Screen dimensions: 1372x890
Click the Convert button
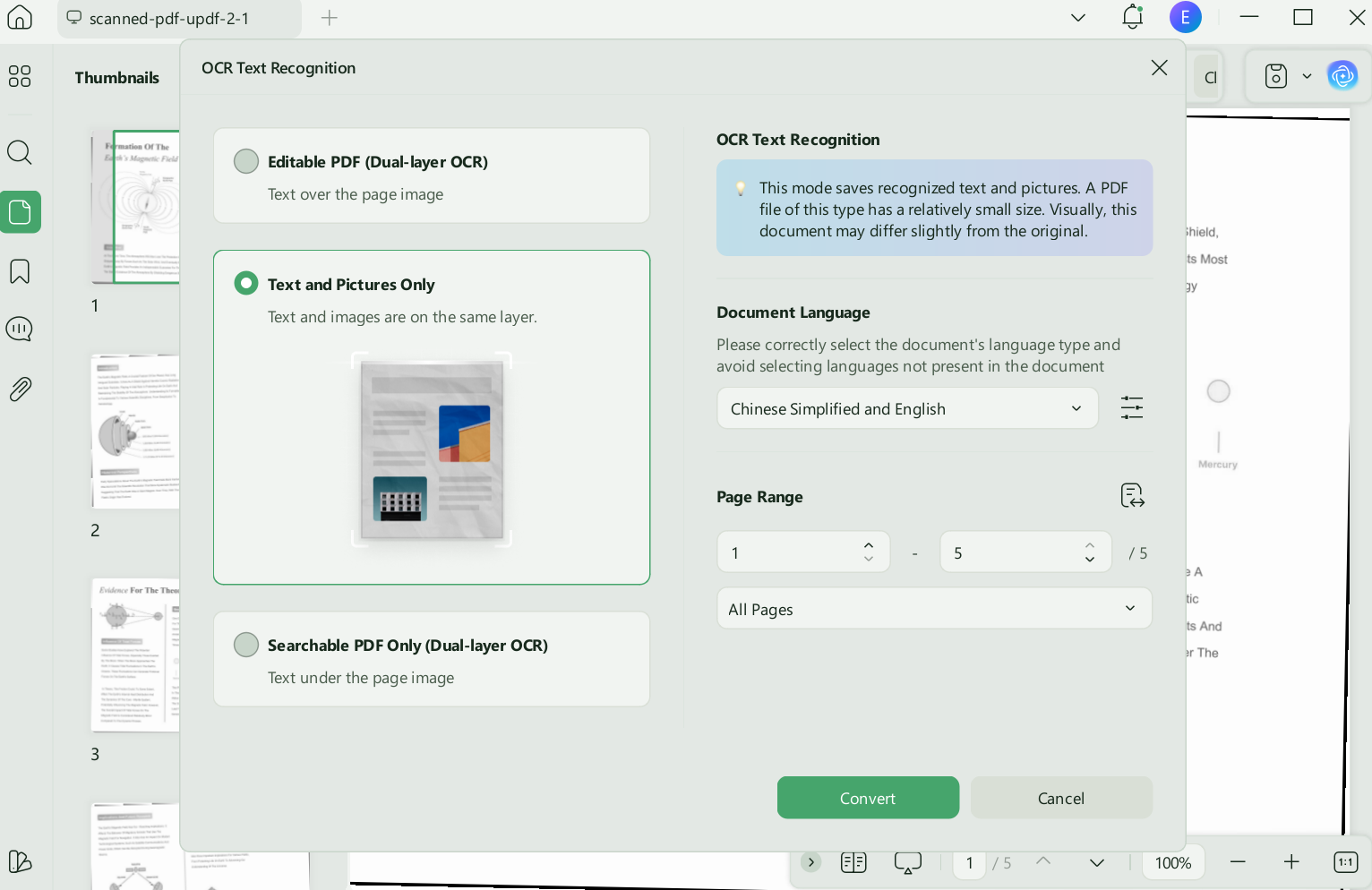click(868, 798)
